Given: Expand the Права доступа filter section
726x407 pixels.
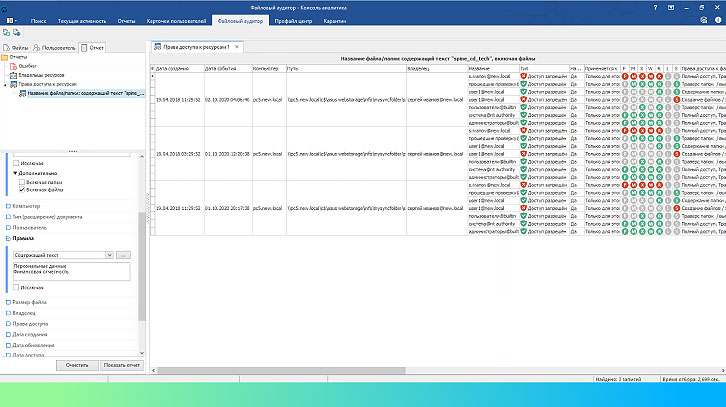Looking at the screenshot, I should pos(8,324).
